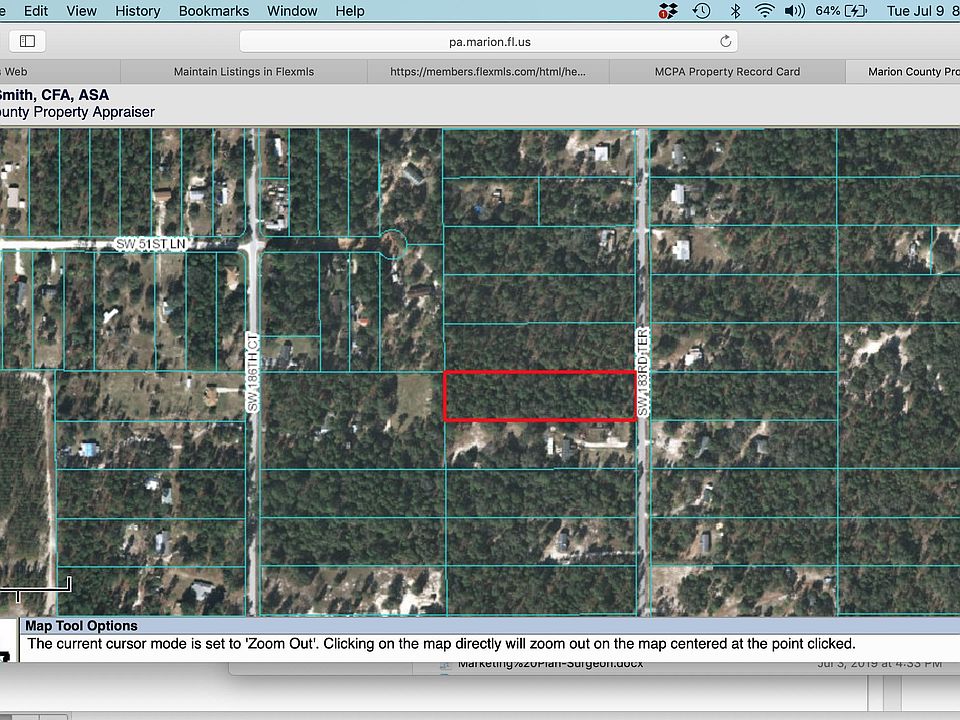Reload the page using address bar icon
Viewport: 960px width, 720px height.
click(x=725, y=41)
